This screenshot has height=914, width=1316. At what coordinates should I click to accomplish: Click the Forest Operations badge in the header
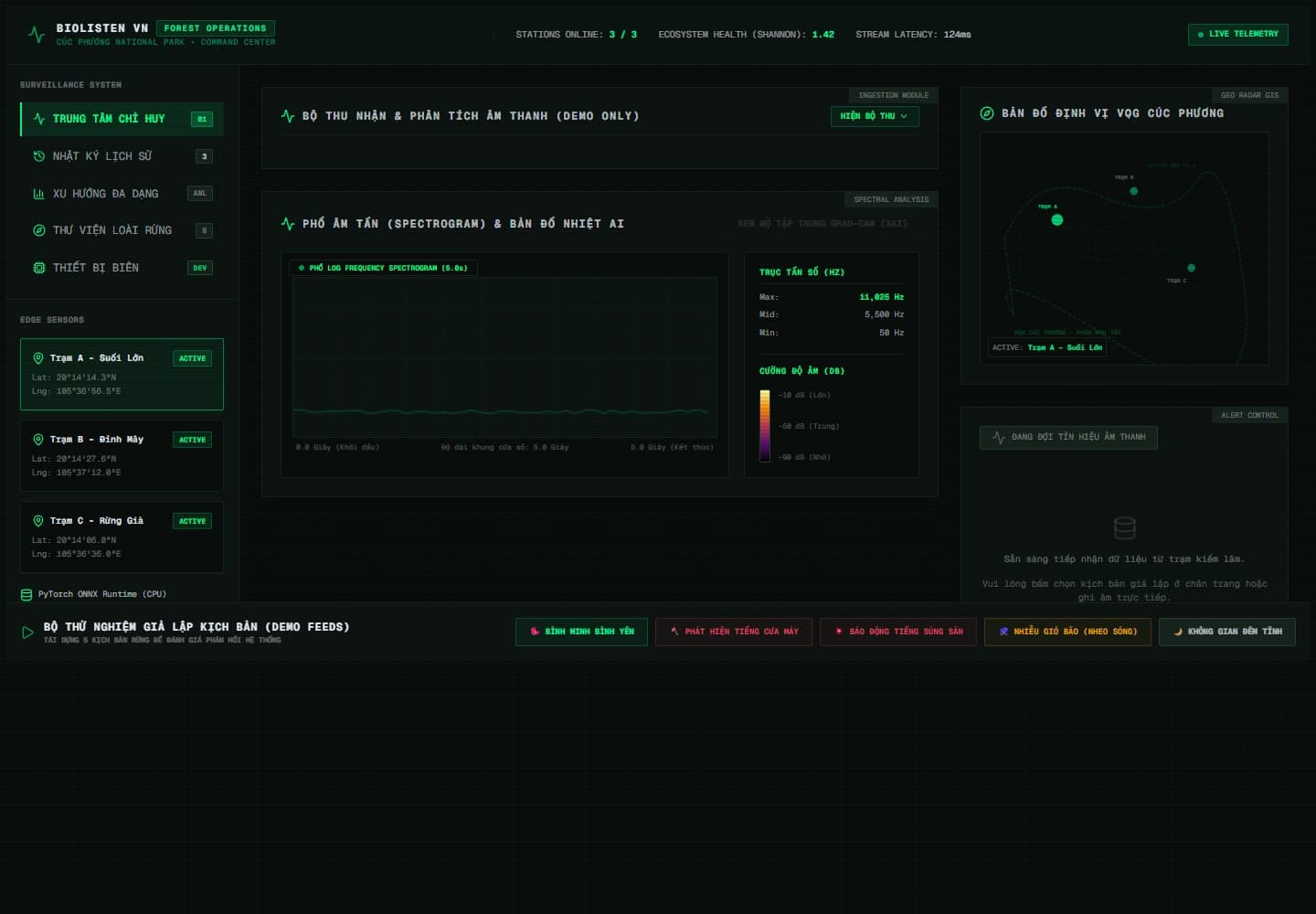click(216, 28)
